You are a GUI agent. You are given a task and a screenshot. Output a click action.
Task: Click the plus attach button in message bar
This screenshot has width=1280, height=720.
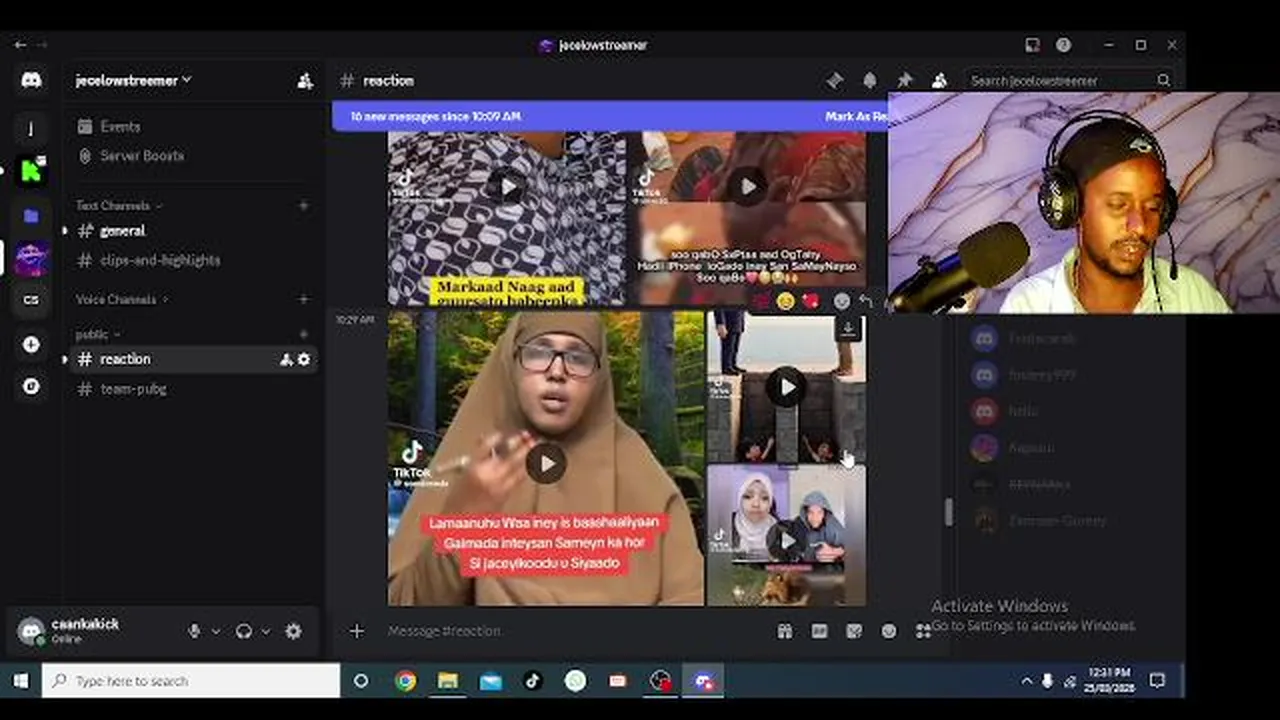click(357, 631)
